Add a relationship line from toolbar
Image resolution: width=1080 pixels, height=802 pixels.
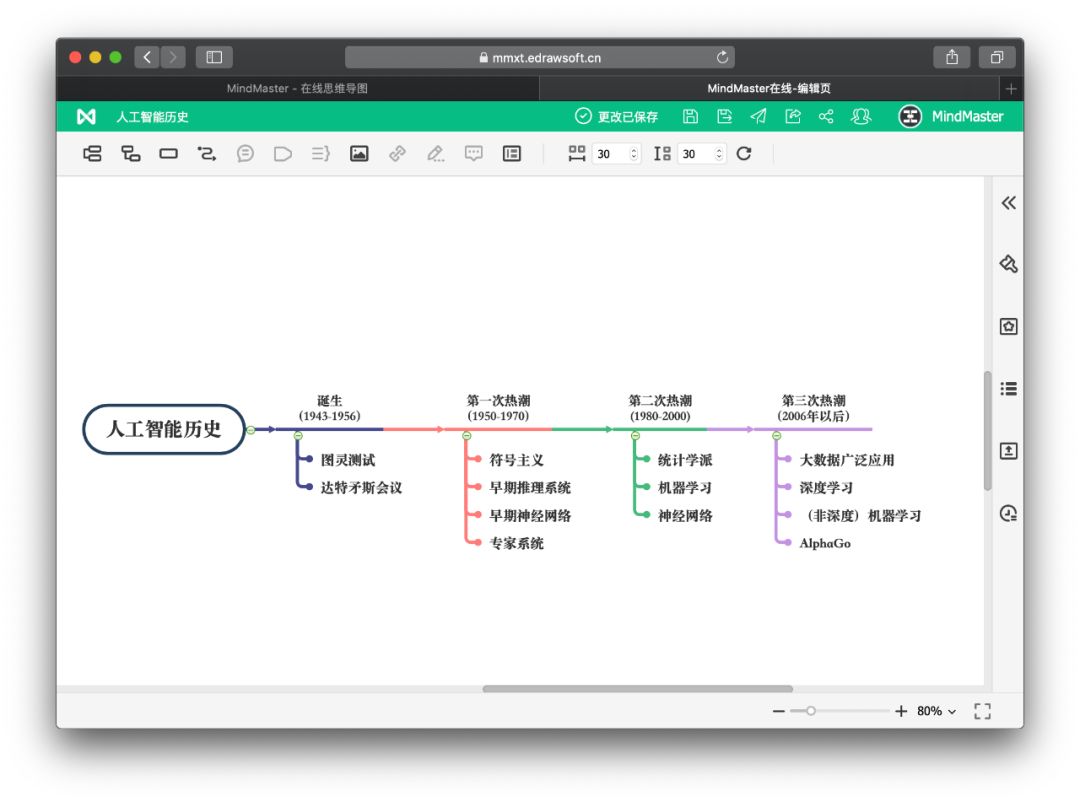pos(207,154)
